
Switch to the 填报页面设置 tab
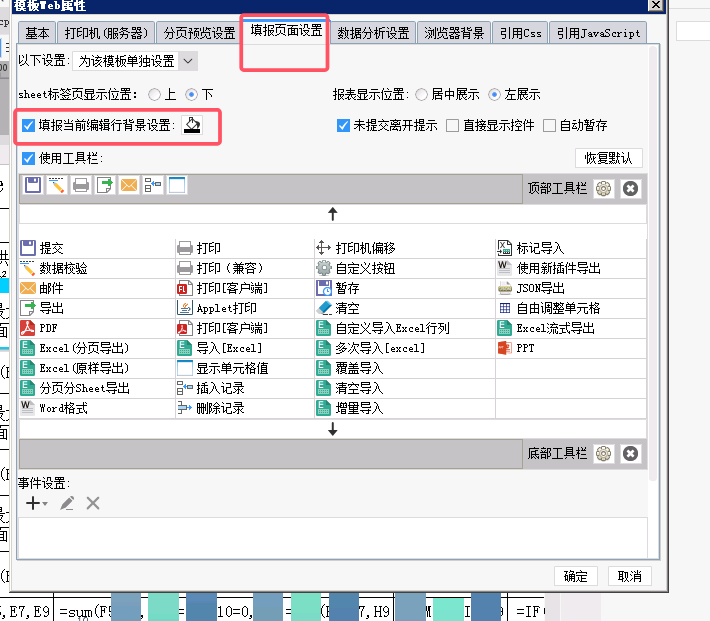pos(286,30)
